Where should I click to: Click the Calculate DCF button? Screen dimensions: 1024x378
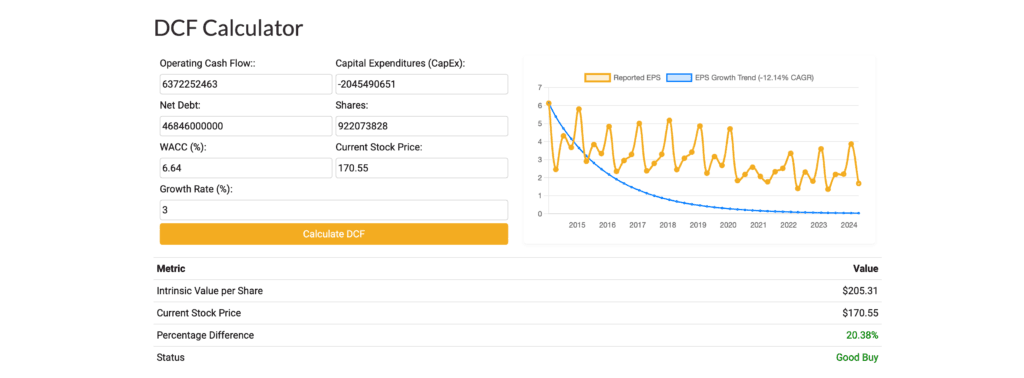pos(334,234)
